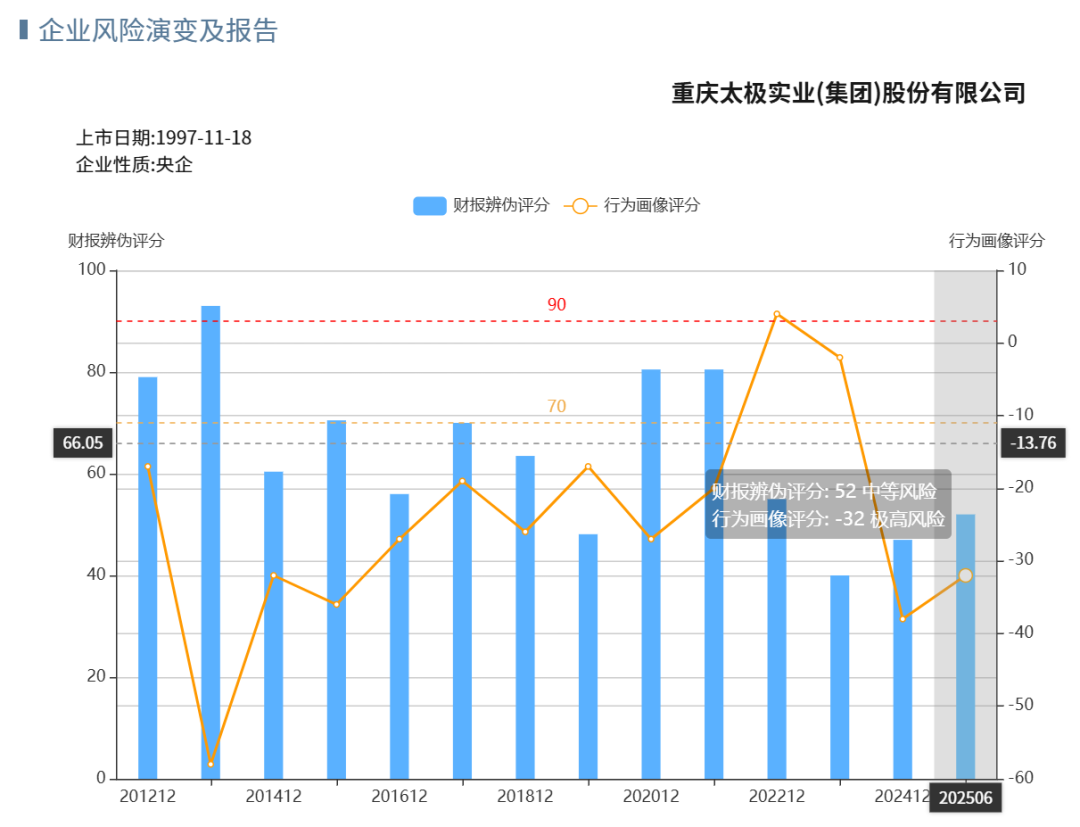Viewport: 1080px width, 827px height.
Task: Click the 企业风险演变及报告 section heading
Action: (158, 31)
